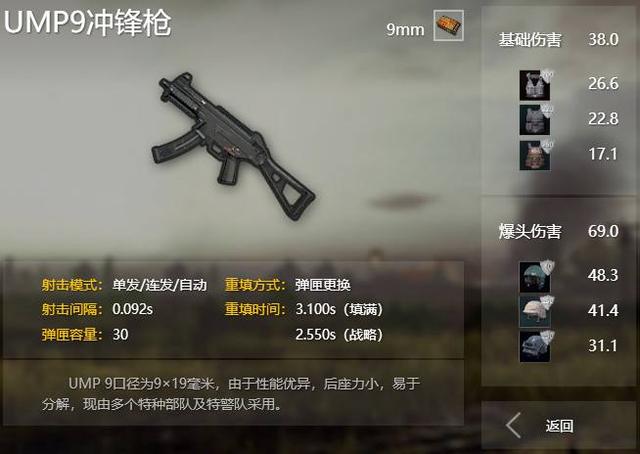Select the level 3 vest icon
Screen dimensions: 640x454
pos(535,156)
